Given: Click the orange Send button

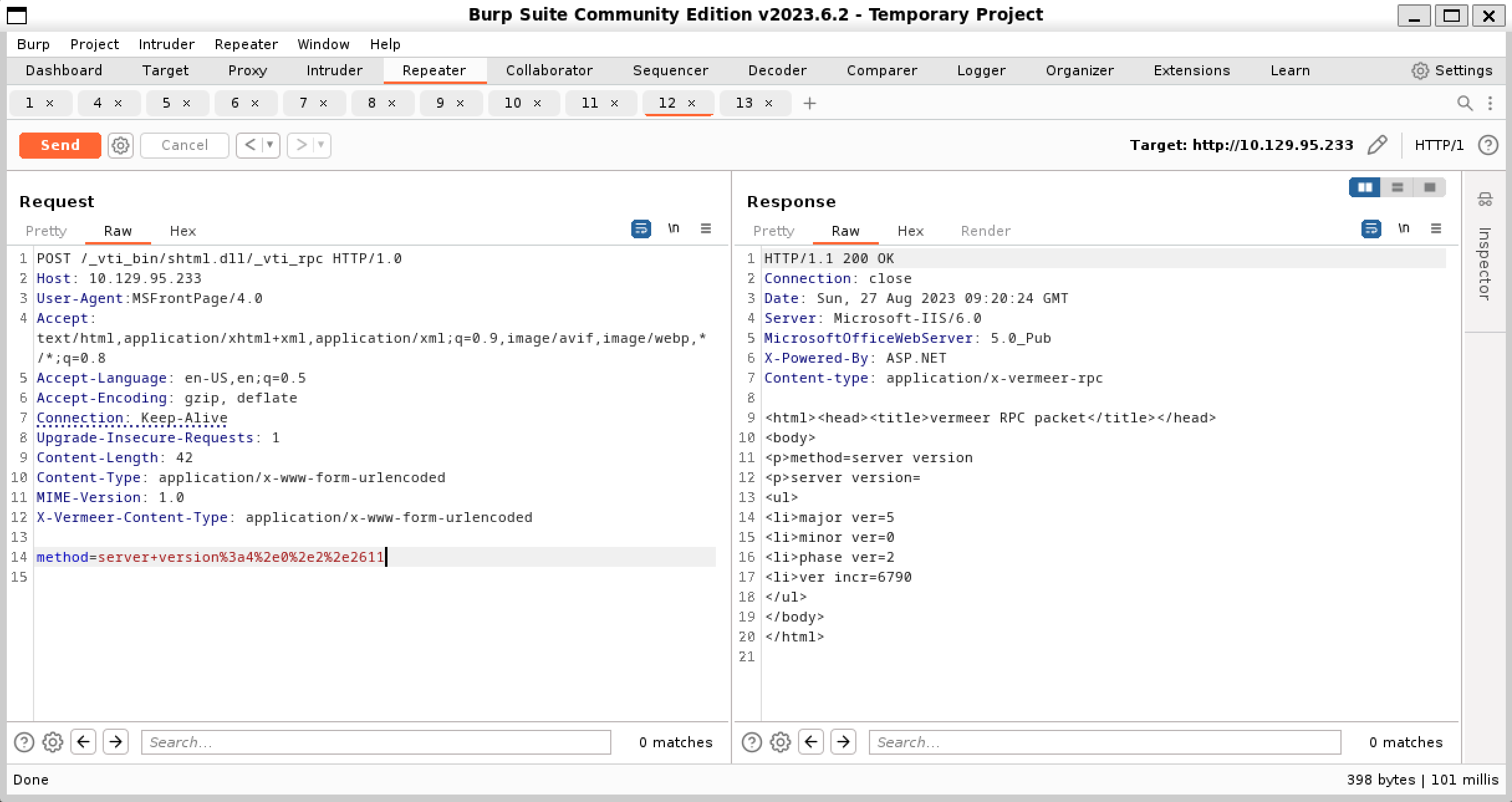Looking at the screenshot, I should point(60,145).
